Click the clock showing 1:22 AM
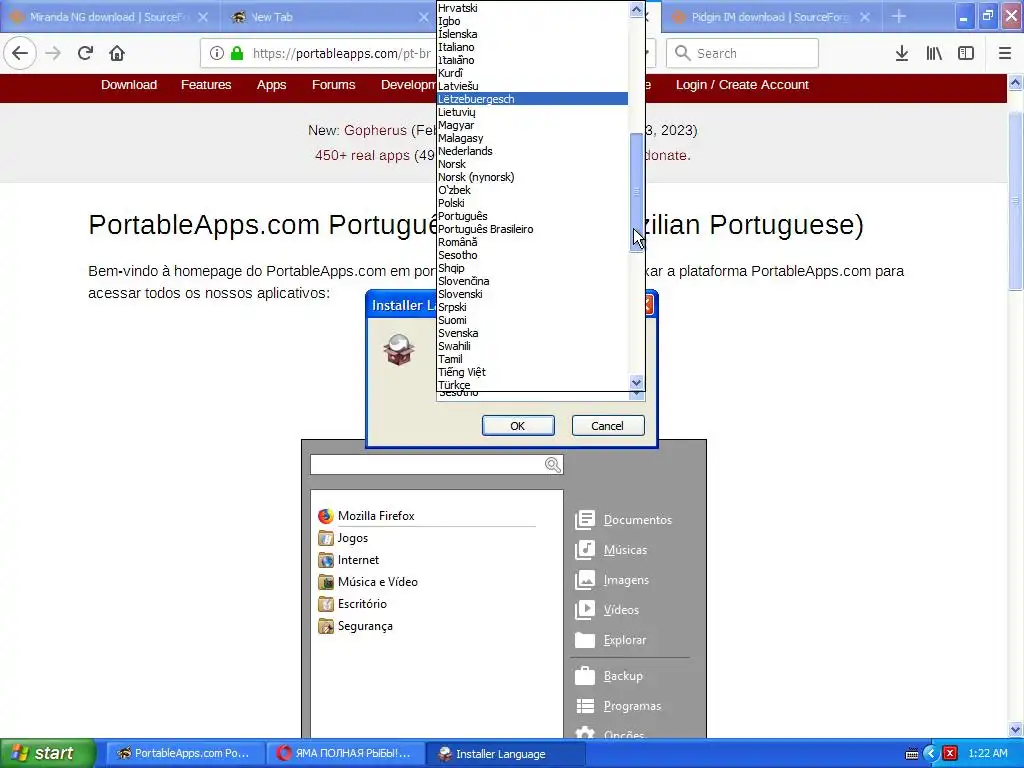This screenshot has width=1024, height=768. tap(987, 754)
